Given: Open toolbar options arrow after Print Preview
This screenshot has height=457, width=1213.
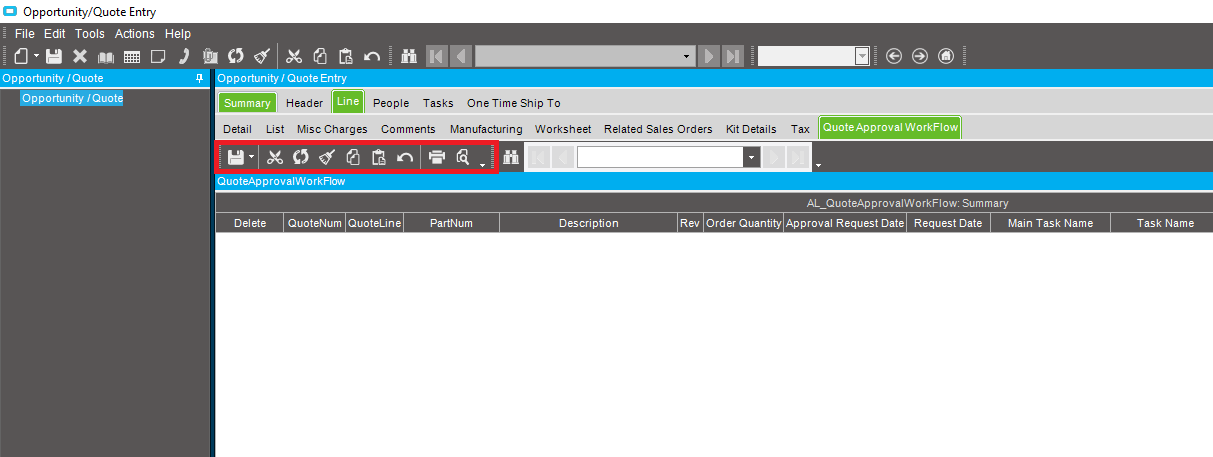Looking at the screenshot, I should (x=482, y=163).
